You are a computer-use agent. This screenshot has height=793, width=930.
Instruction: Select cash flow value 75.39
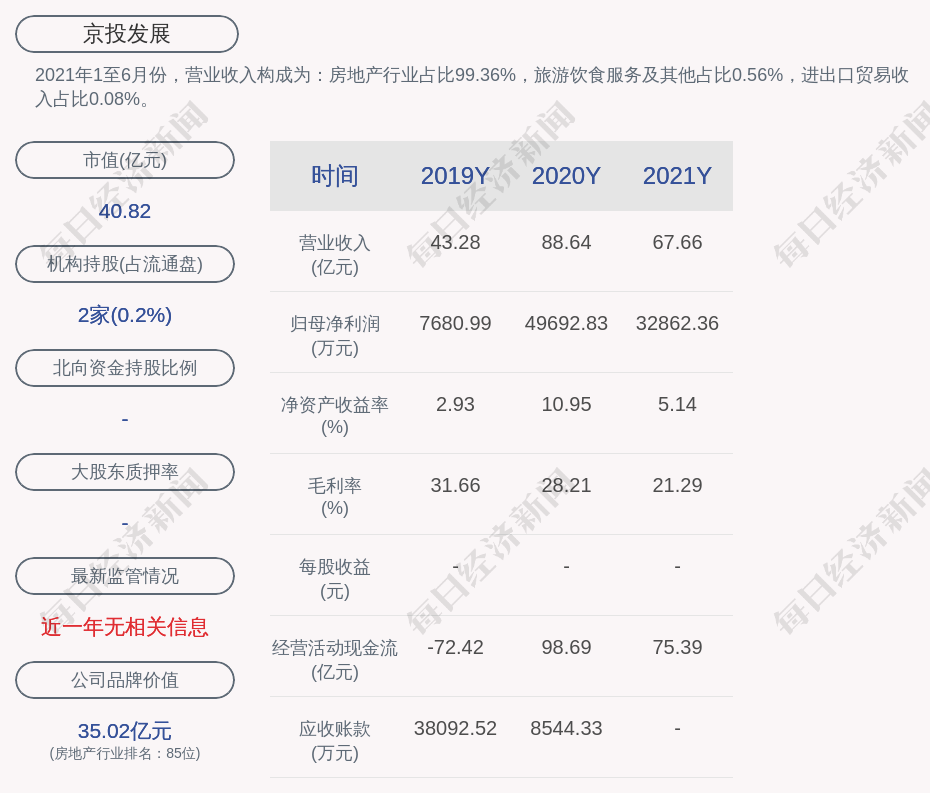click(677, 647)
